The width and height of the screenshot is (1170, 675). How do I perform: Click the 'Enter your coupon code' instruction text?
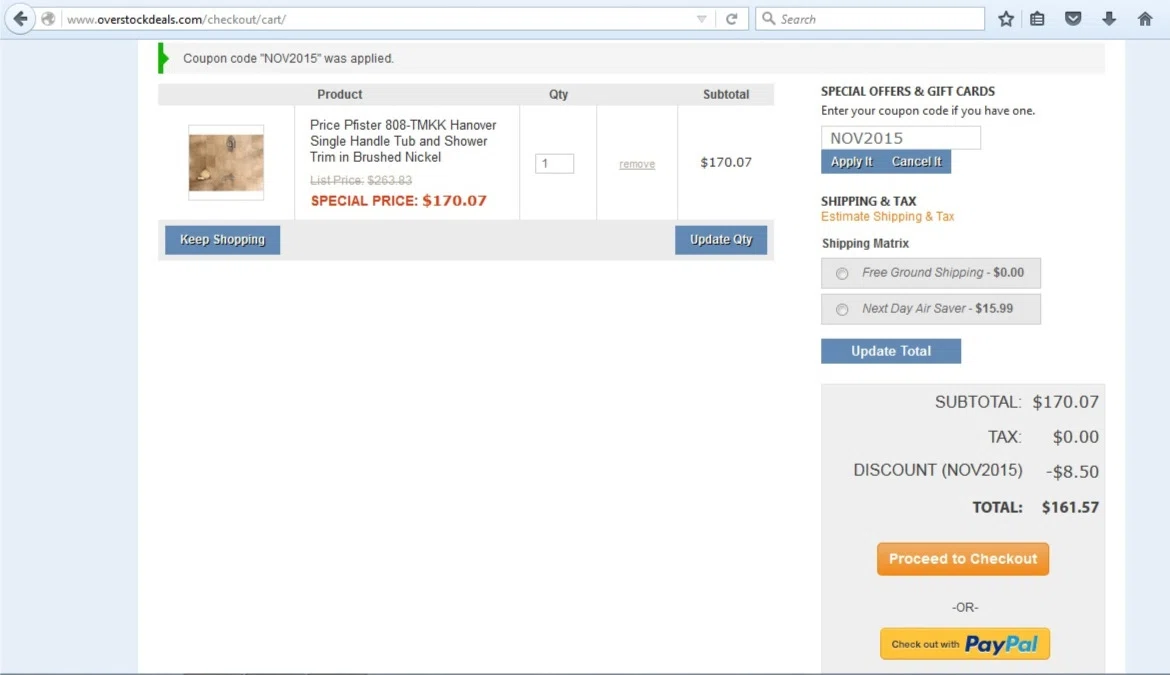(x=927, y=110)
